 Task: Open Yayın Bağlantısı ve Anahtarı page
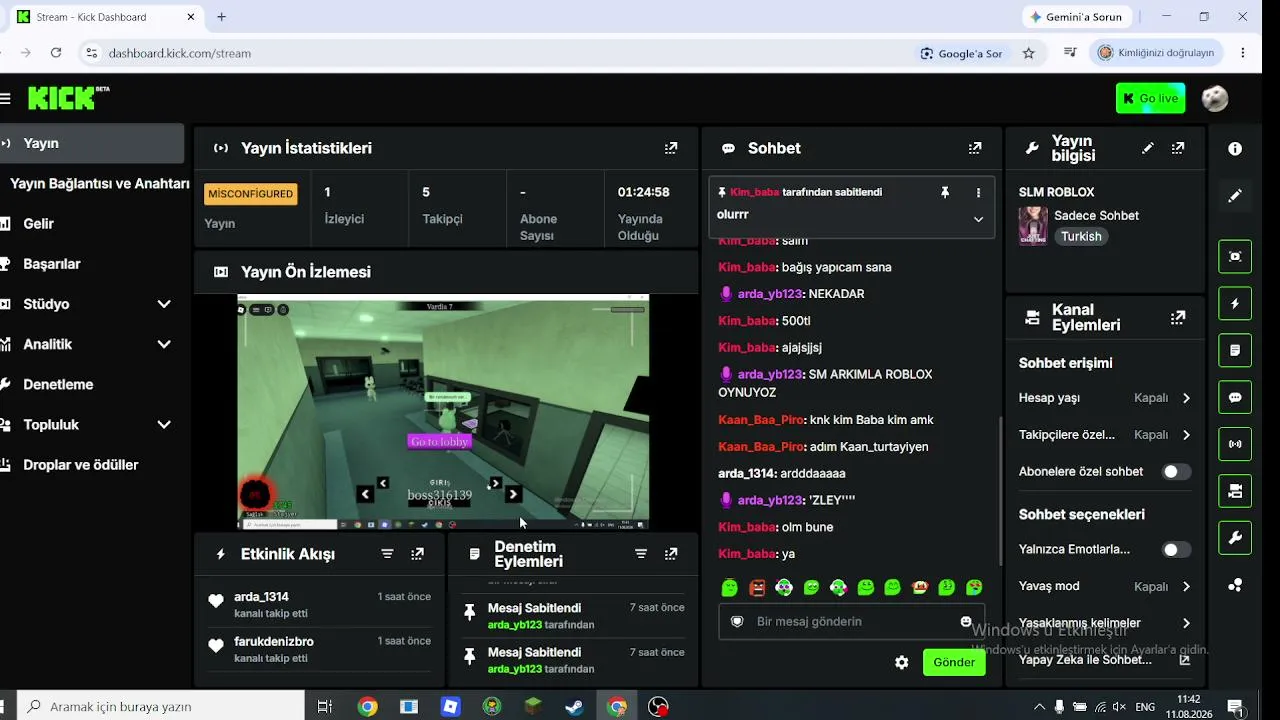pyautogui.click(x=99, y=184)
